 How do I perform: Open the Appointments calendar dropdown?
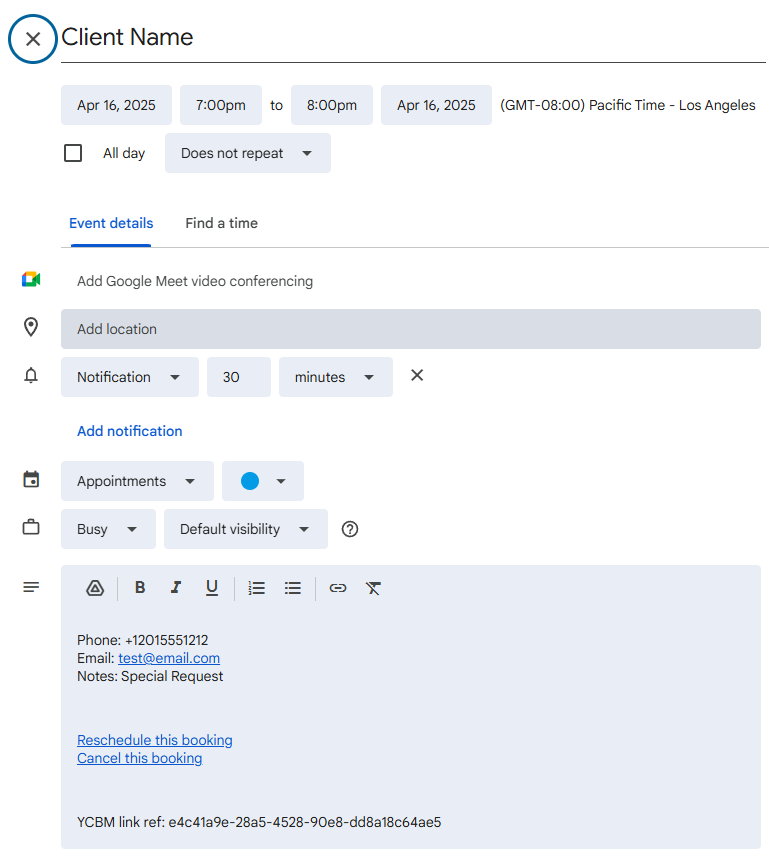click(x=137, y=481)
